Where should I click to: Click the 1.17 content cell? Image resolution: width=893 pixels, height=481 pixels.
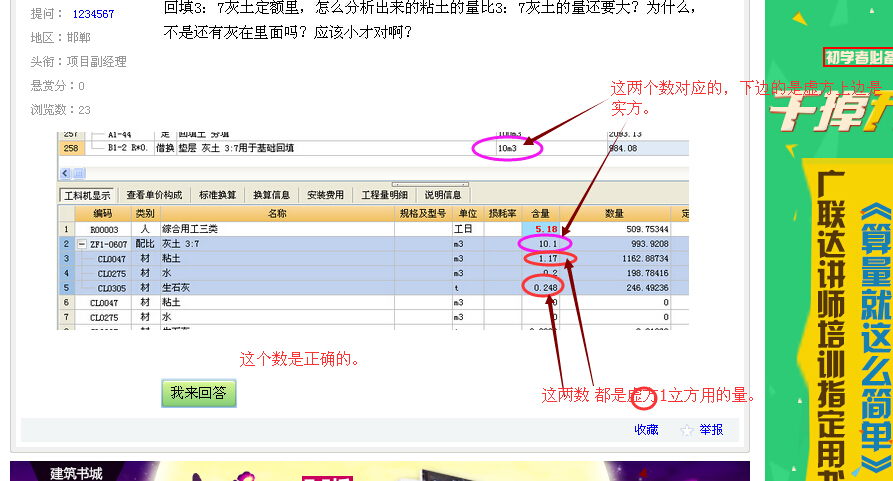click(x=540, y=258)
